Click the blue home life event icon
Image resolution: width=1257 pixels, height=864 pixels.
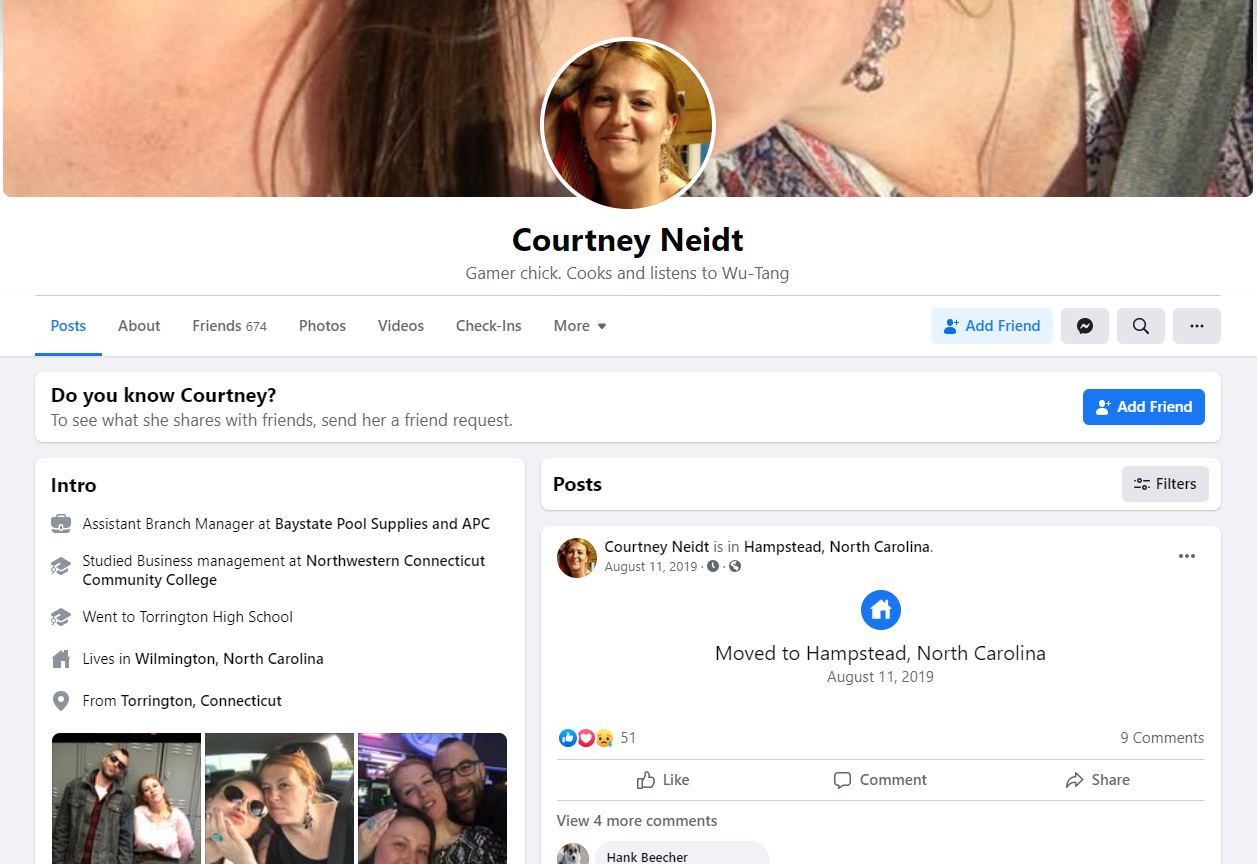tap(881, 610)
